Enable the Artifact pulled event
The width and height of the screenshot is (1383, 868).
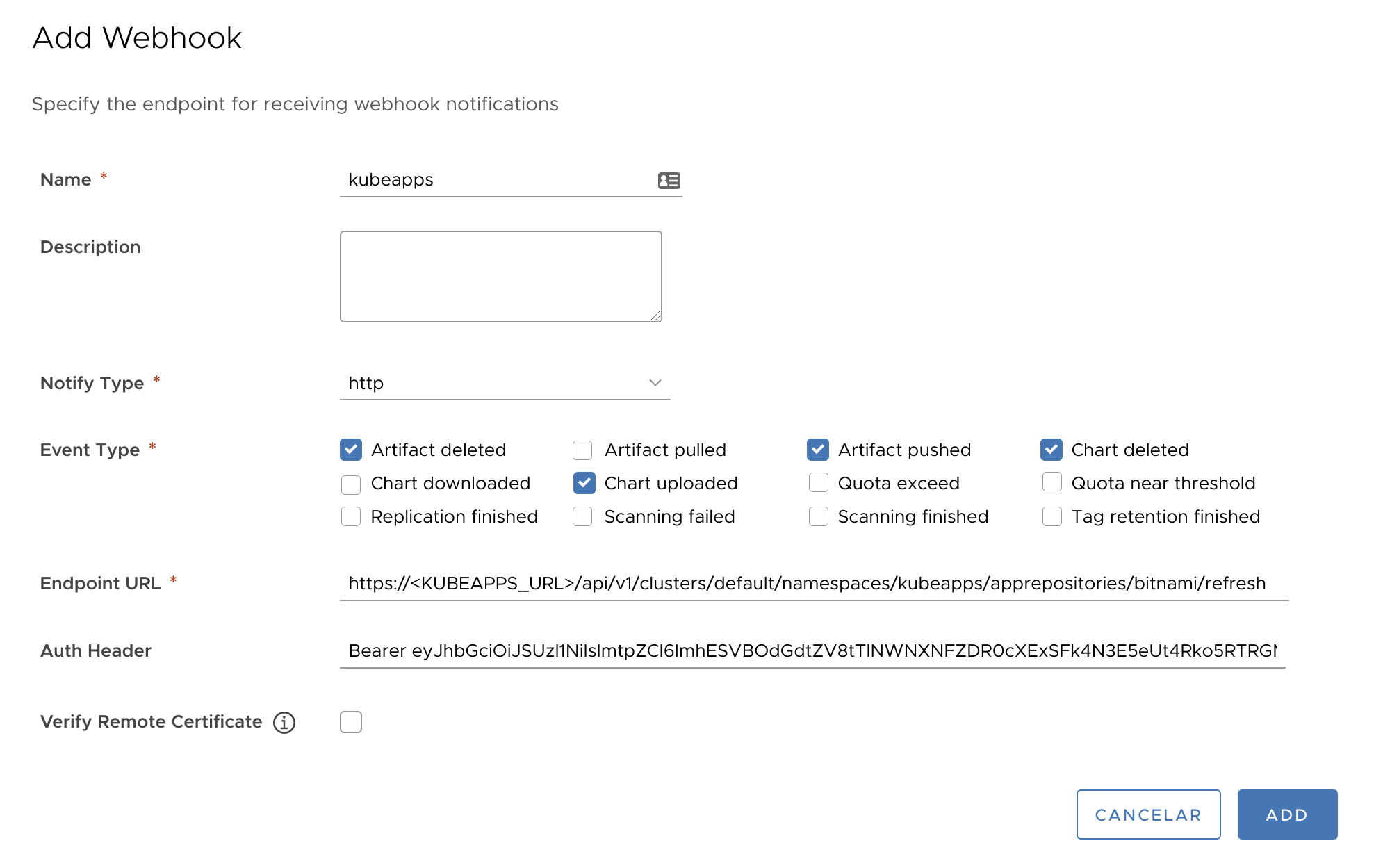pyautogui.click(x=582, y=450)
